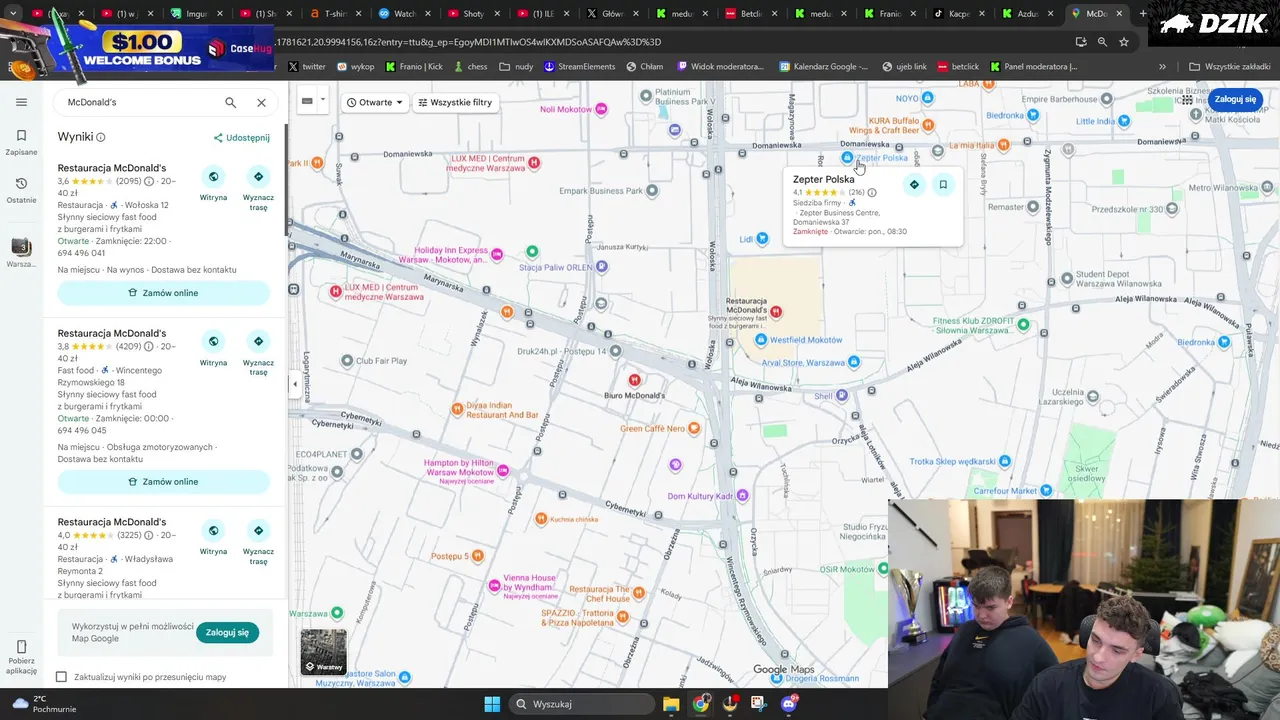This screenshot has width=1280, height=720.
Task: Open the travel-mode selector dropdown arrow
Action: pyautogui.click(x=322, y=100)
